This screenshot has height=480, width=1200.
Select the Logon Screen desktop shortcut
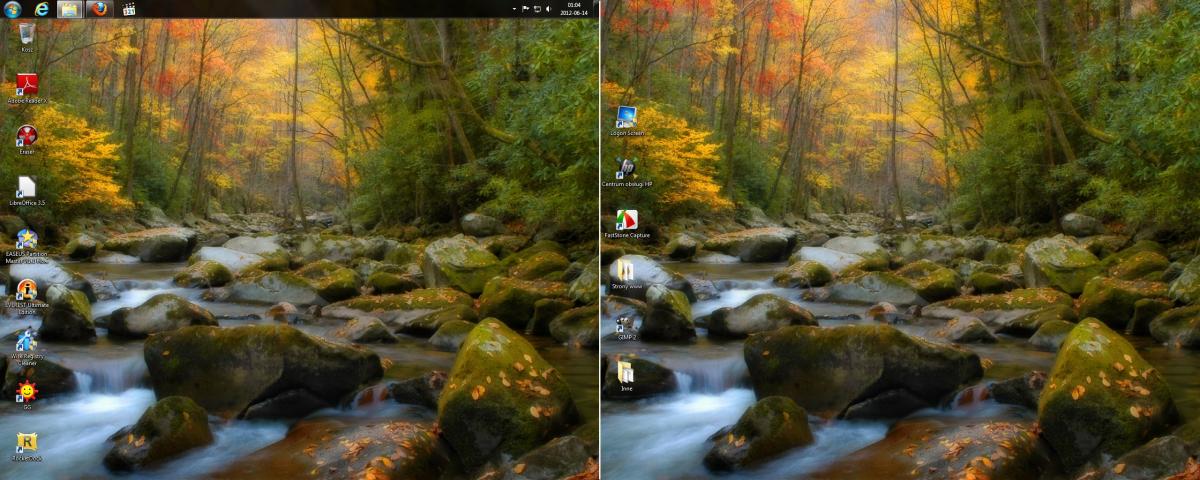pos(627,121)
